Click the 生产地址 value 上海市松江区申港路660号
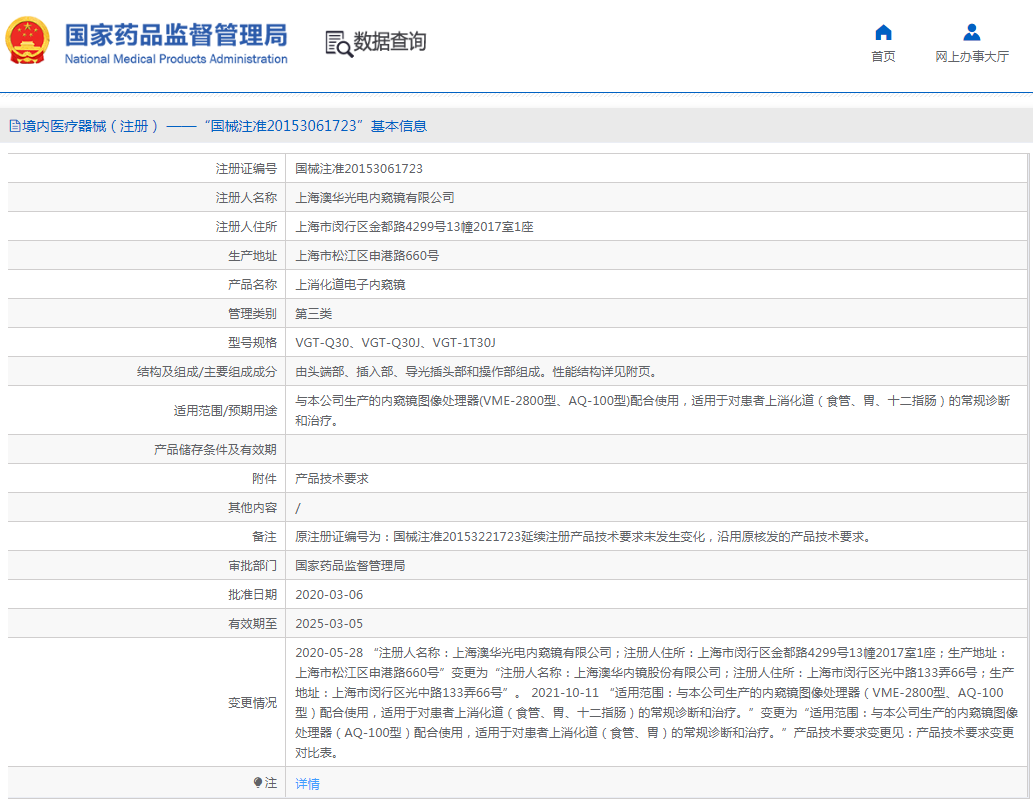This screenshot has height=804, width=1033. (x=367, y=256)
